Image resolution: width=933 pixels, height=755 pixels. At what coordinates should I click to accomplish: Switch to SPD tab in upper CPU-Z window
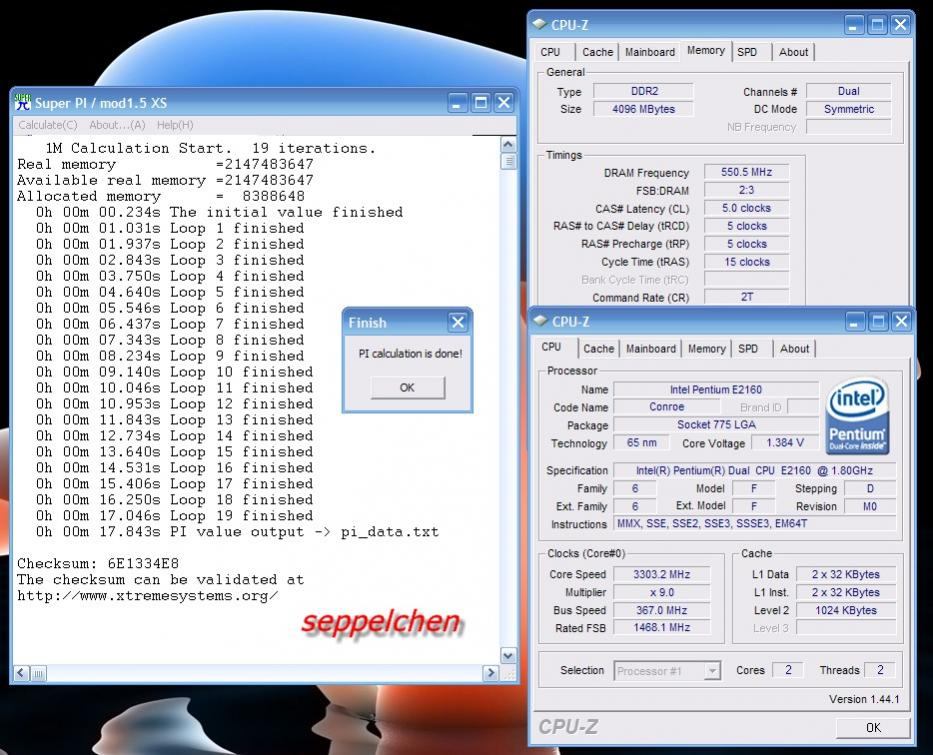click(x=747, y=52)
